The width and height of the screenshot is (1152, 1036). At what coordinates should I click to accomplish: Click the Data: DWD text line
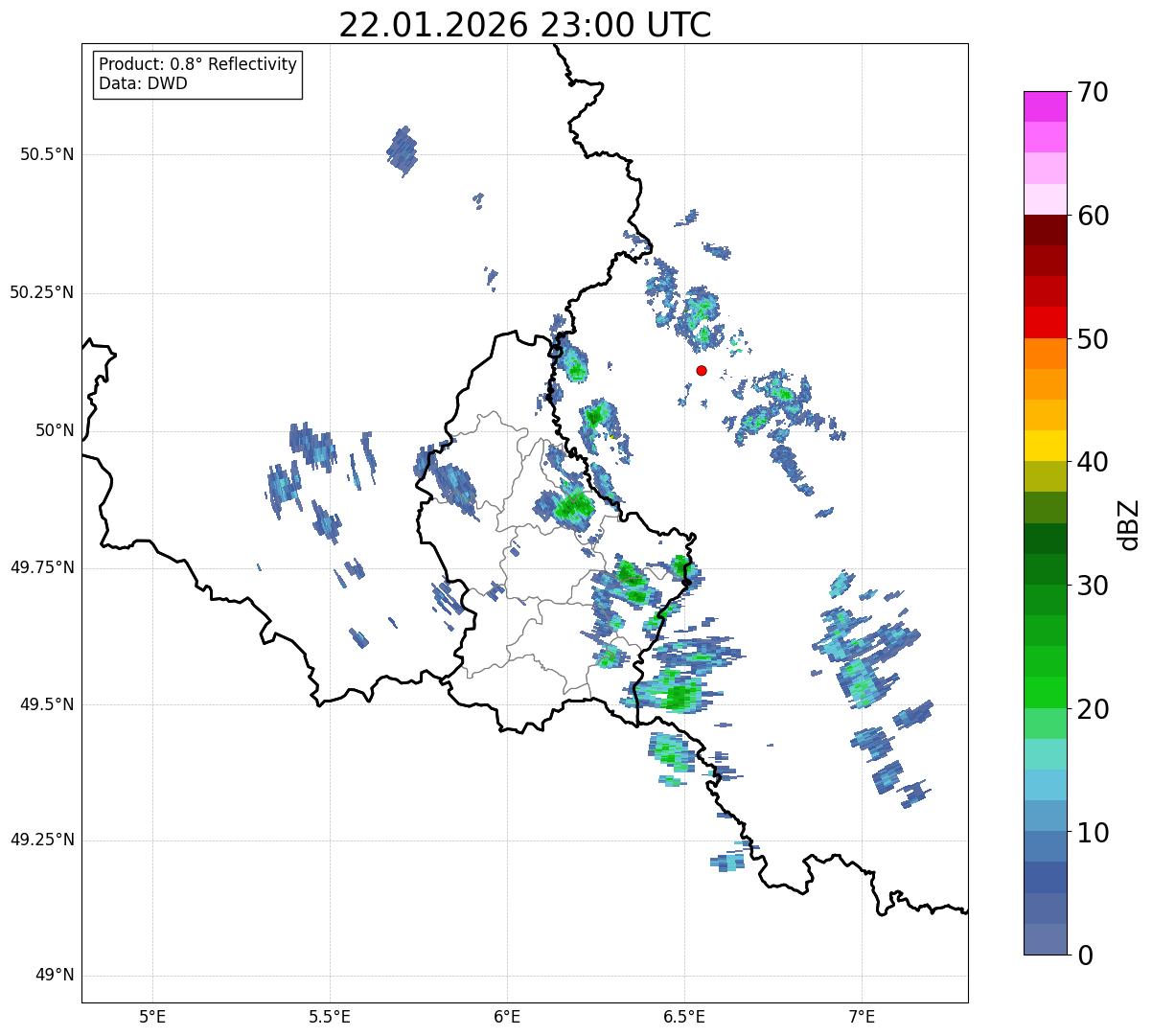pyautogui.click(x=144, y=83)
